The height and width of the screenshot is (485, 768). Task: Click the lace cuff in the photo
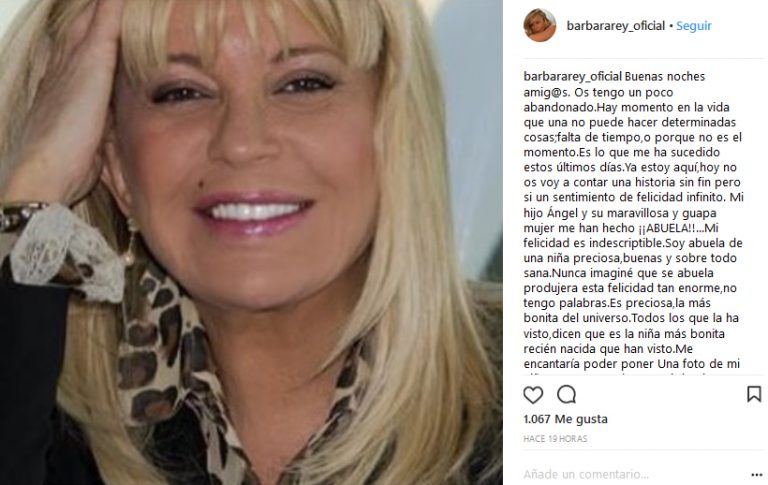click(x=66, y=252)
